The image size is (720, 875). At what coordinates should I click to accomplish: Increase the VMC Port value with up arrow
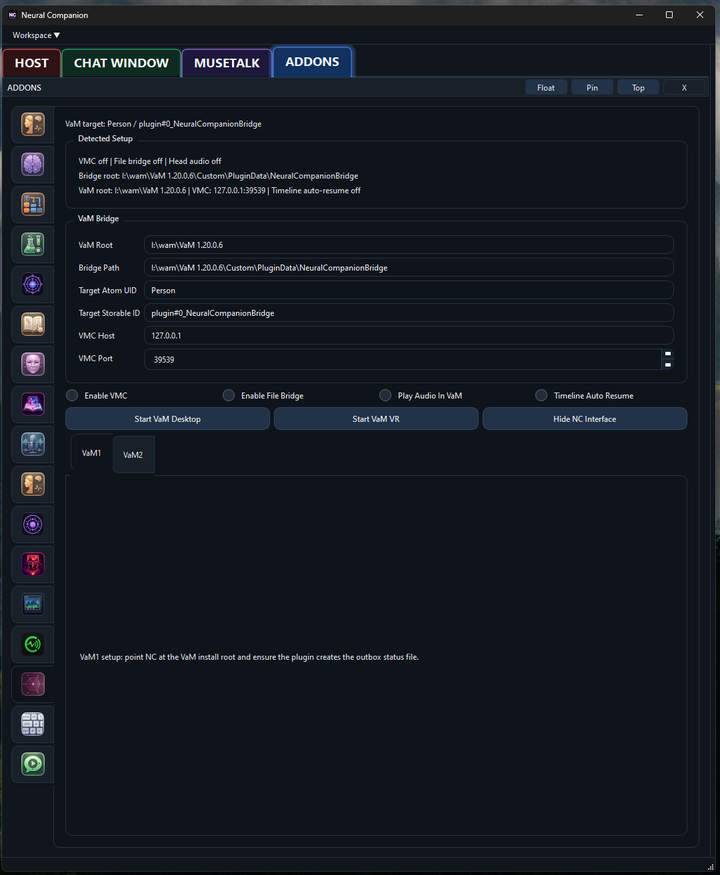click(668, 354)
